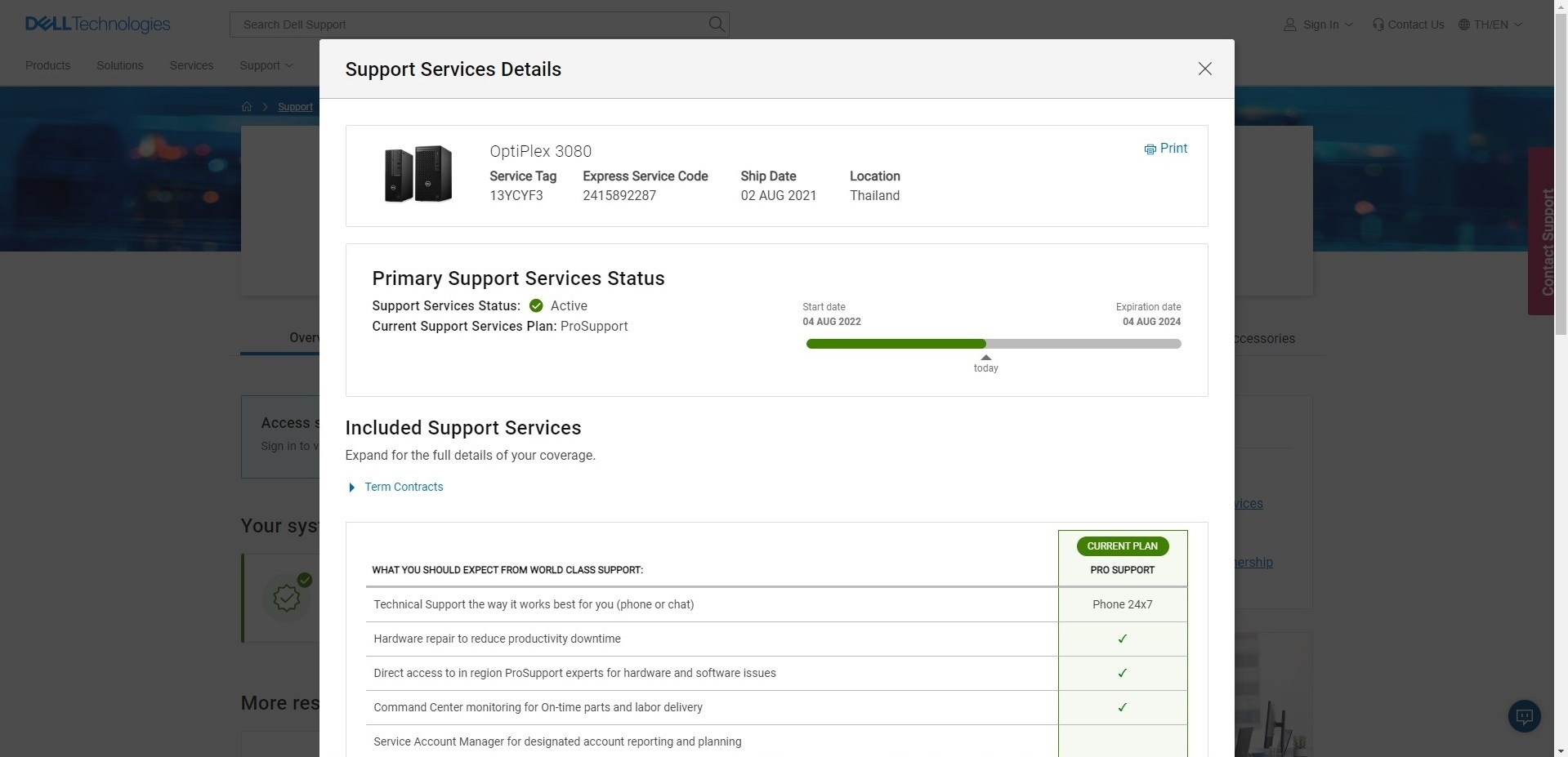Open the Products menu
Image resolution: width=1568 pixels, height=757 pixels.
coord(47,65)
